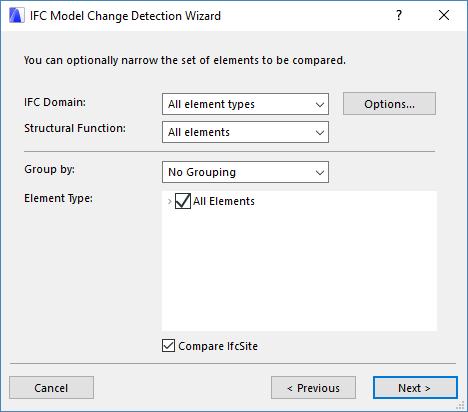Image resolution: width=468 pixels, height=412 pixels.
Task: Click Next to continue the wizard
Action: point(415,388)
